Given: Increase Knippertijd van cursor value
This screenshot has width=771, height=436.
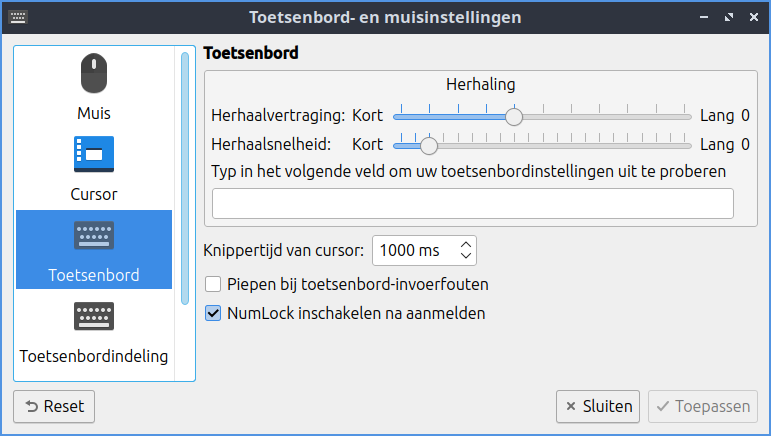Looking at the screenshot, I should coord(466,244).
